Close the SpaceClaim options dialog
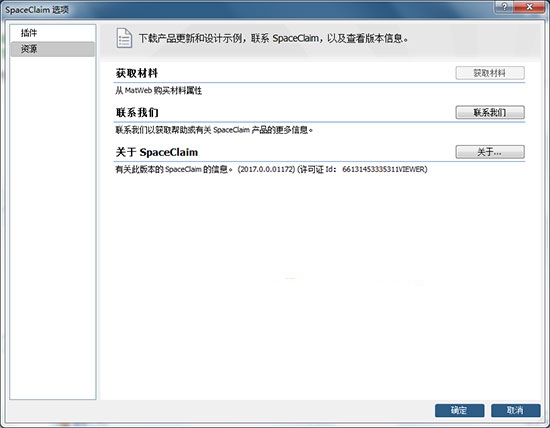550x428 pixels. pos(530,7)
